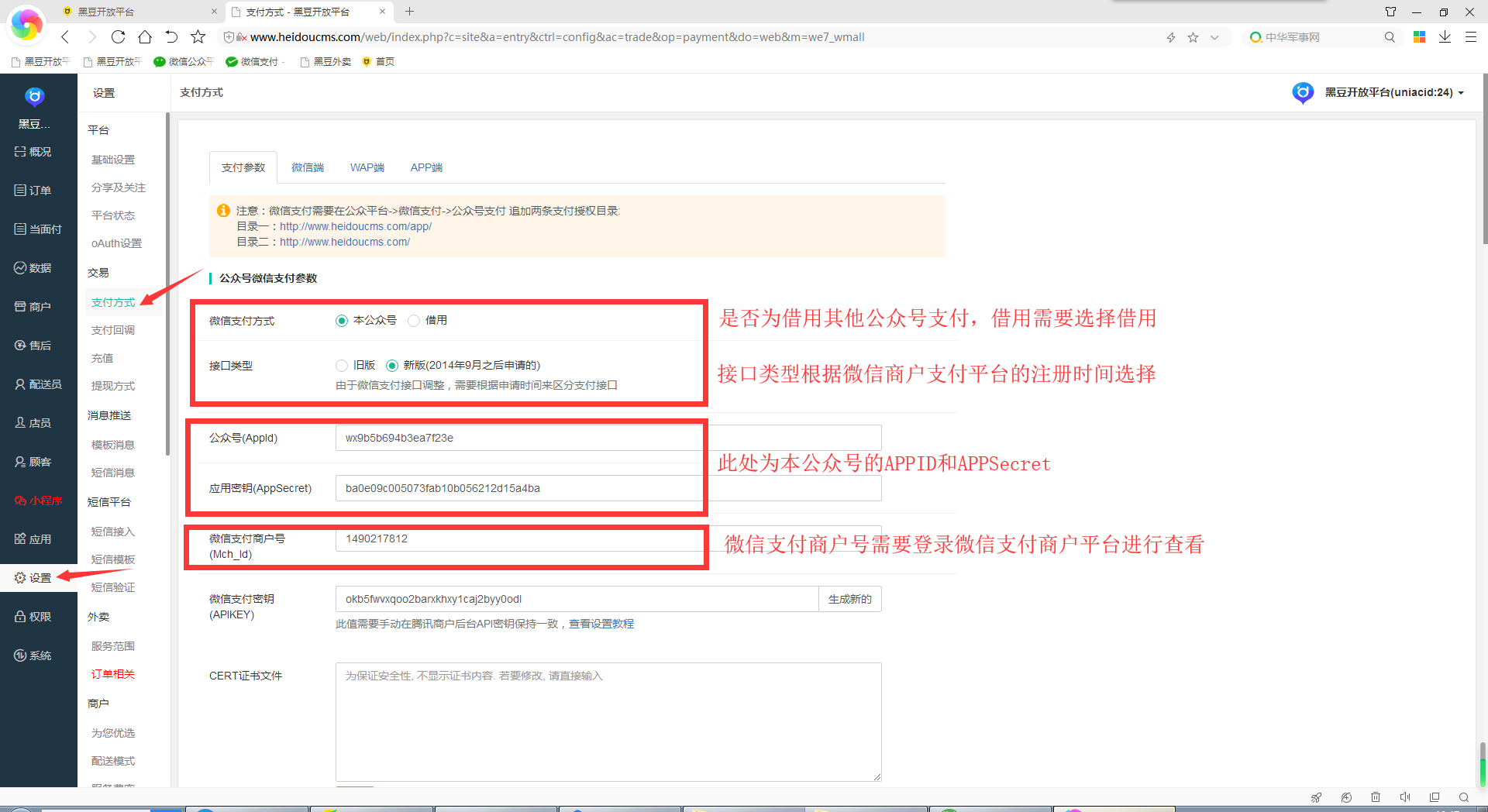Viewport: 1488px width, 812px height.
Task: Click 微信支付商户号 Mch_Id field
Action: pos(608,538)
